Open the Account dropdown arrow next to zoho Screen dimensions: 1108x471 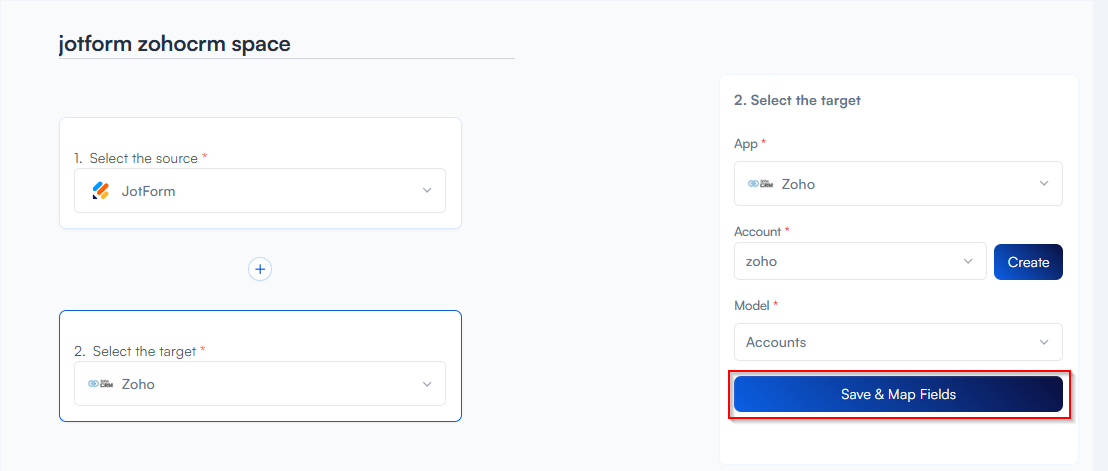(x=968, y=262)
